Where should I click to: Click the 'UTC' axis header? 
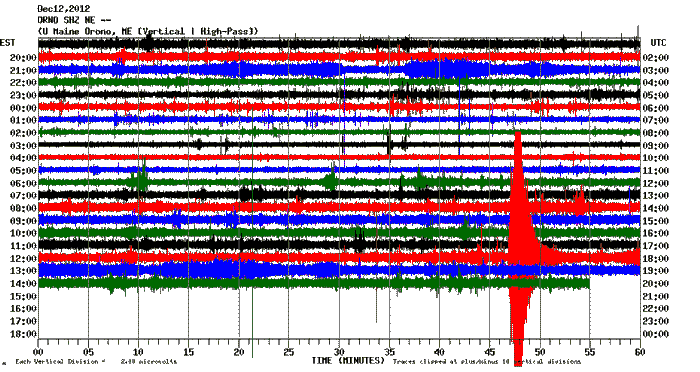click(x=658, y=43)
